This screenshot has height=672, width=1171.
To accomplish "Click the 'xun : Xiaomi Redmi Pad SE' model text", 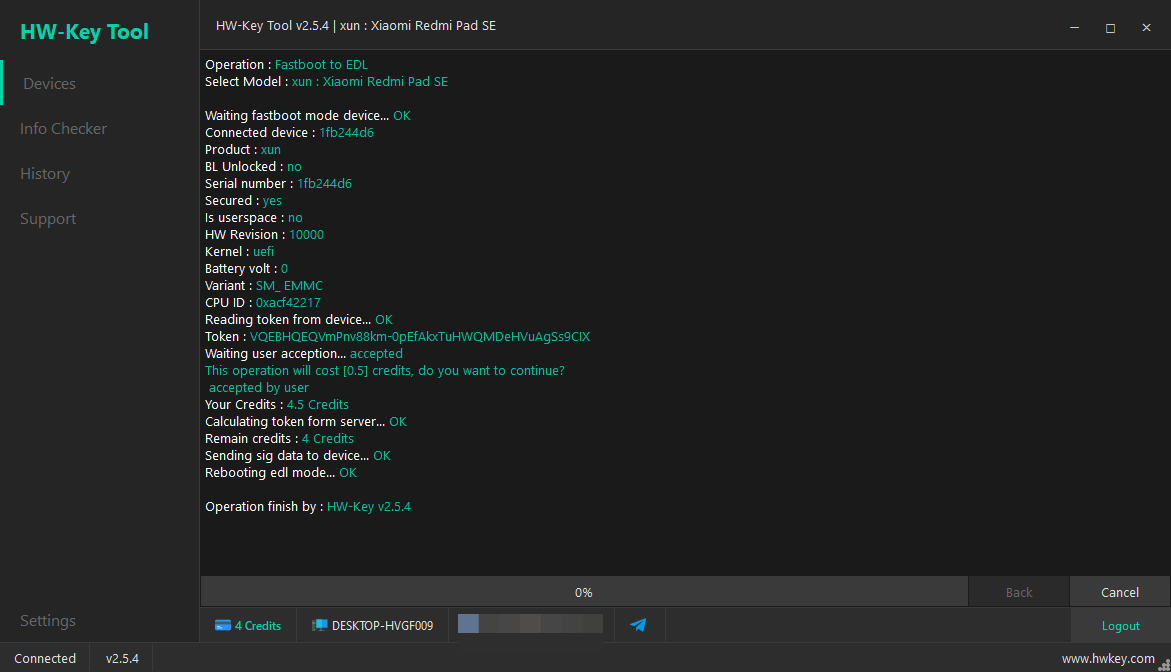I will point(370,82).
